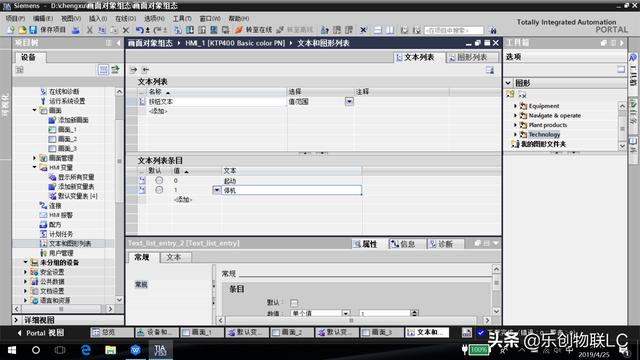Open the 编辑 menu
The width and height of the screenshot is (640, 360).
(x=43, y=18)
